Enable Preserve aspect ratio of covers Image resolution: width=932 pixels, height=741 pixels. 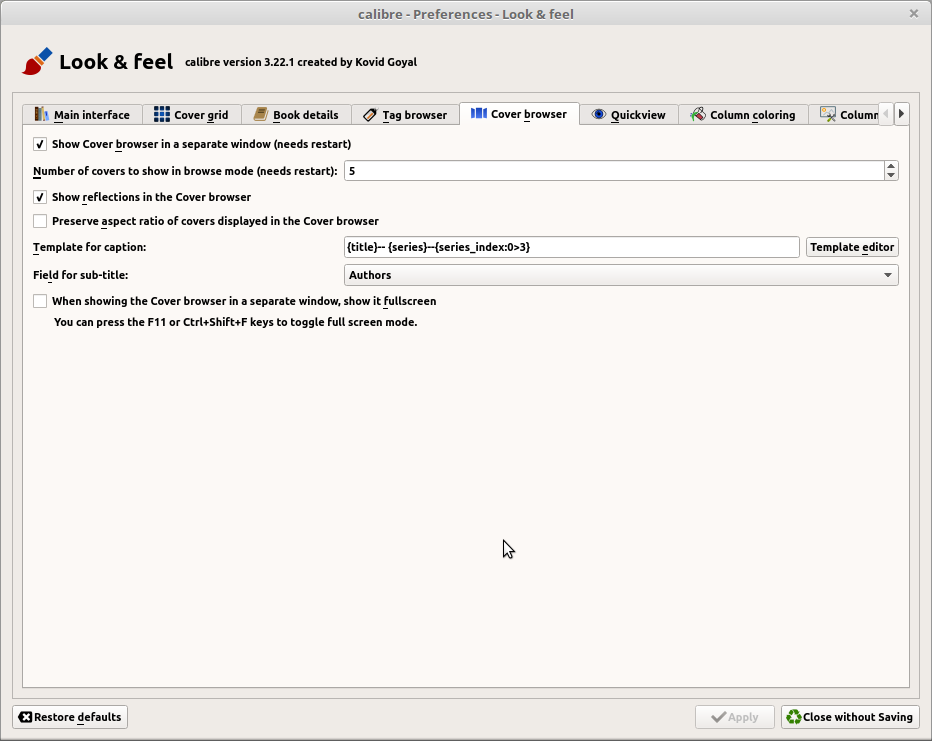pos(40,221)
